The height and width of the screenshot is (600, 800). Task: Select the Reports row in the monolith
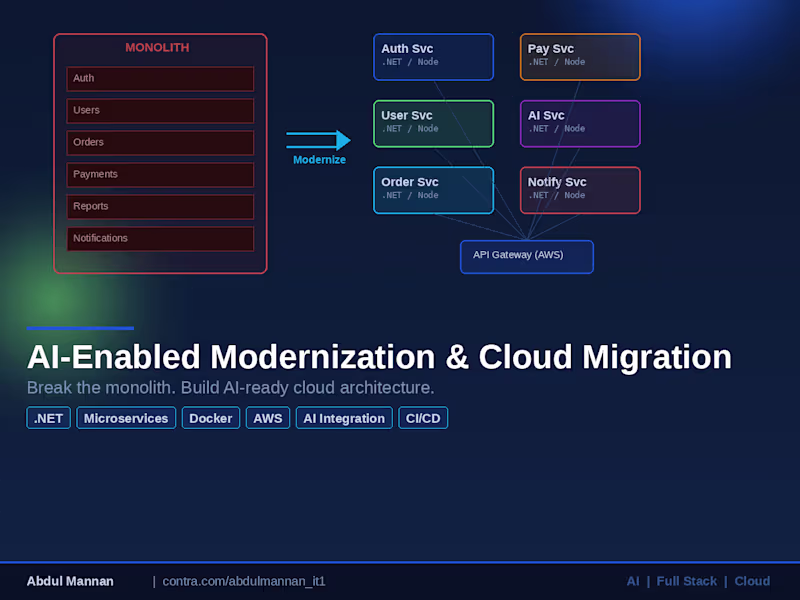(x=160, y=207)
